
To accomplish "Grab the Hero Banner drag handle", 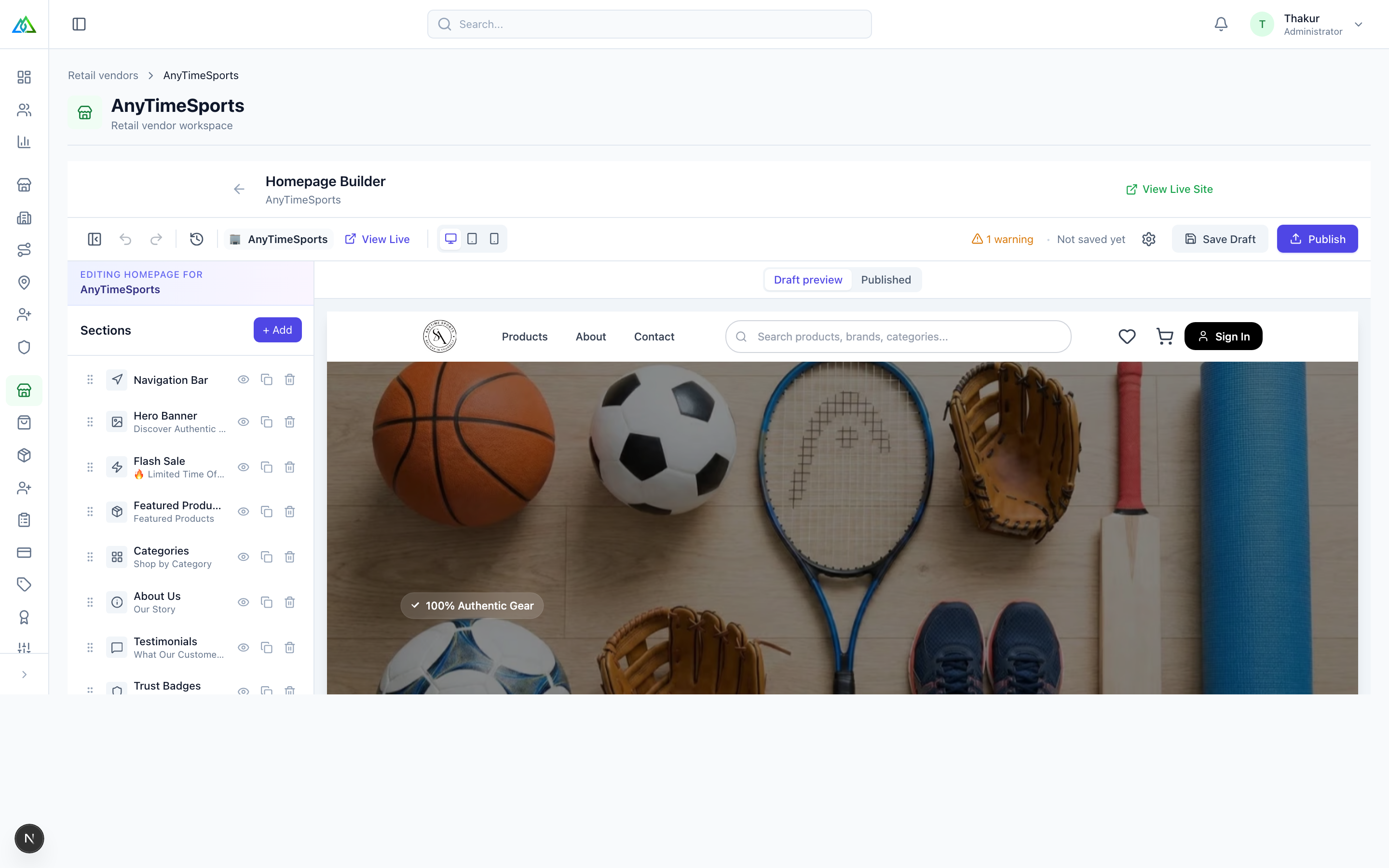I will [90, 422].
